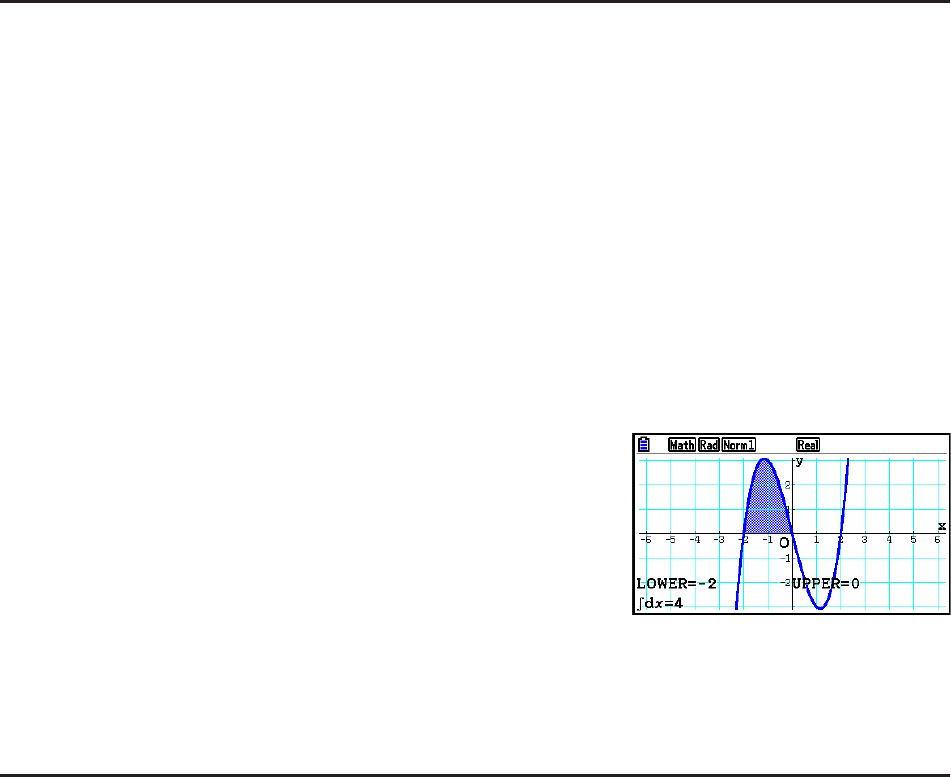Click the x-axis label

click(x=941, y=526)
